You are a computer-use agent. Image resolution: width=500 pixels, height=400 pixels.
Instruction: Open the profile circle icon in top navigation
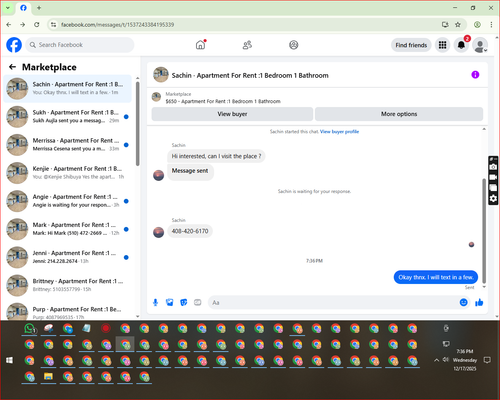click(294, 45)
